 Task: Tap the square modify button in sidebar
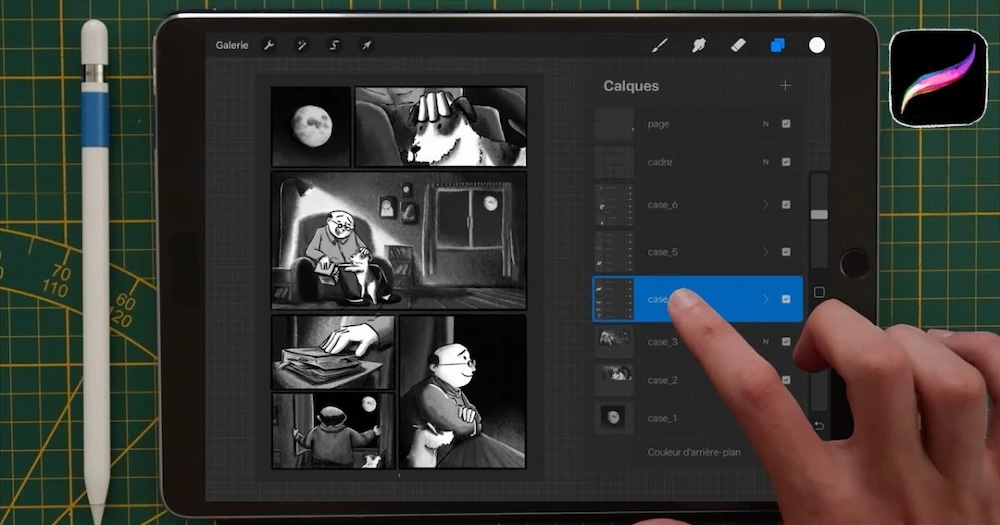tap(820, 292)
